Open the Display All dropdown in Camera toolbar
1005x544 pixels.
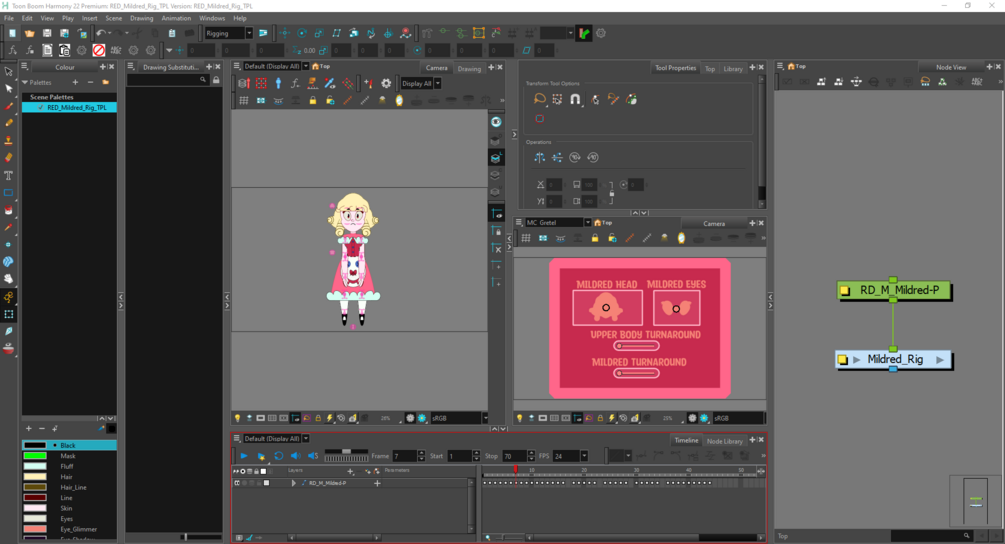pos(438,83)
